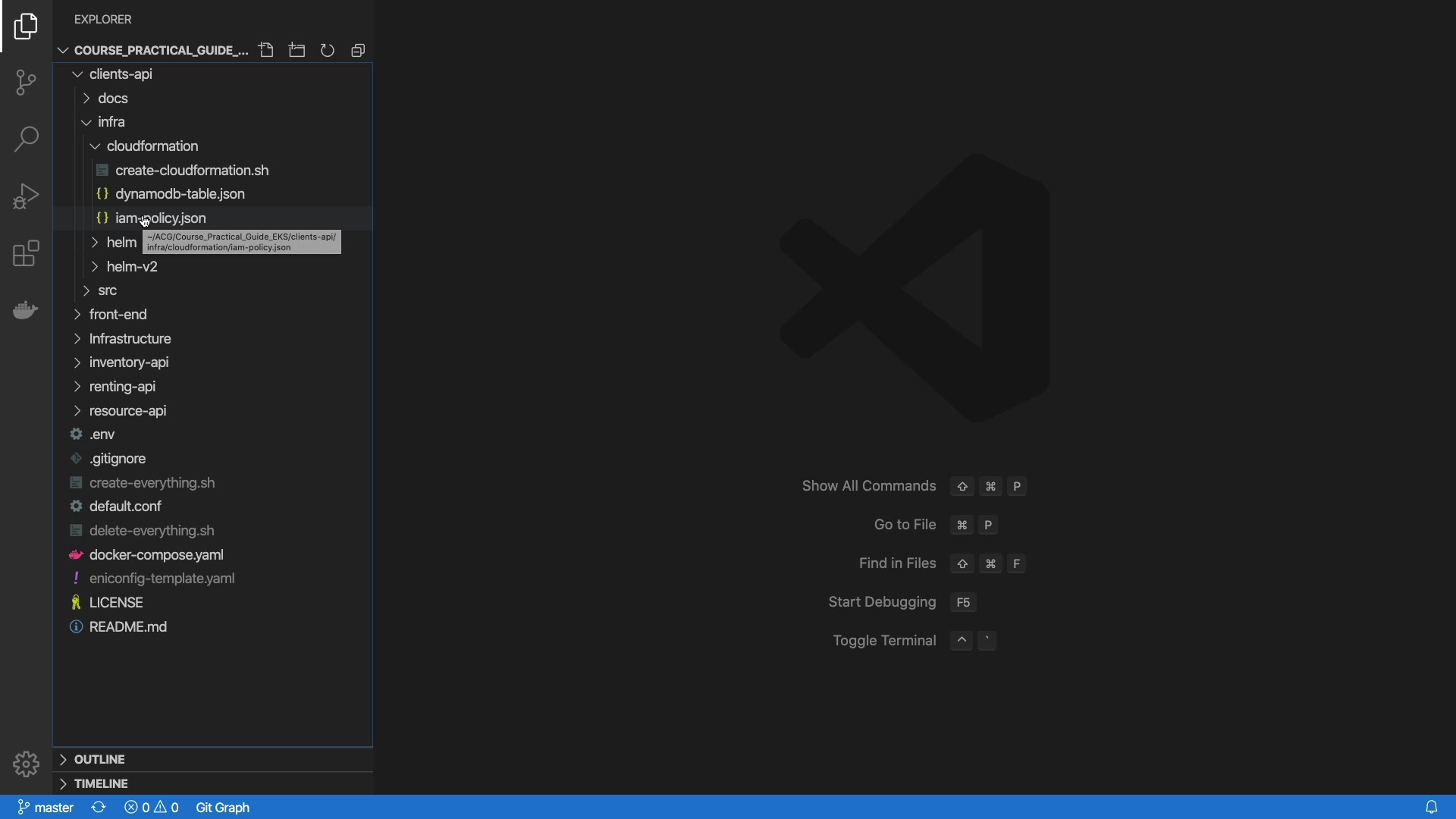
Task: Collapse the cloudformation folder
Action: 152,146
